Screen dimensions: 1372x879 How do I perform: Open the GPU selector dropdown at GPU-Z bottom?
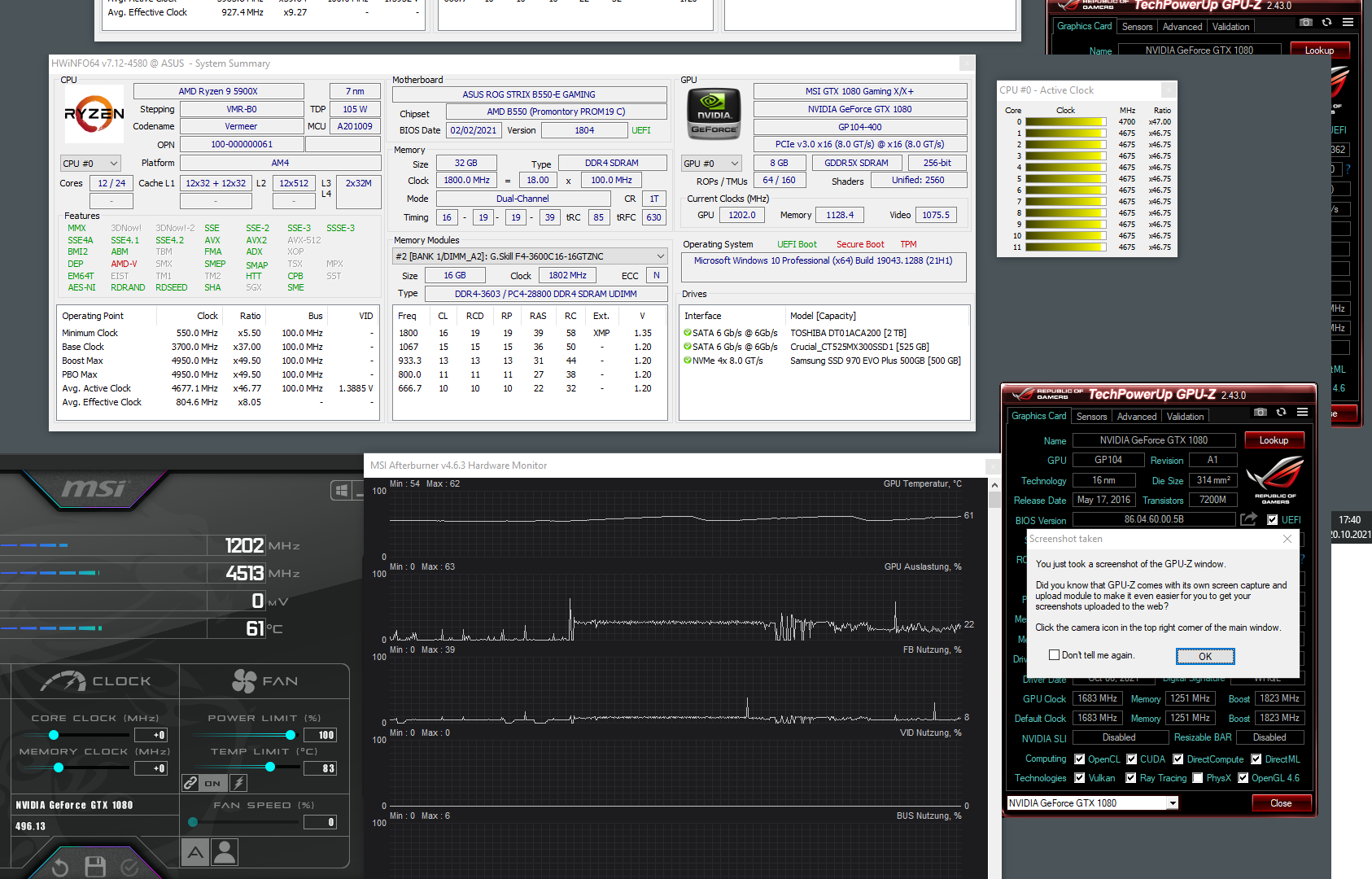click(1093, 803)
